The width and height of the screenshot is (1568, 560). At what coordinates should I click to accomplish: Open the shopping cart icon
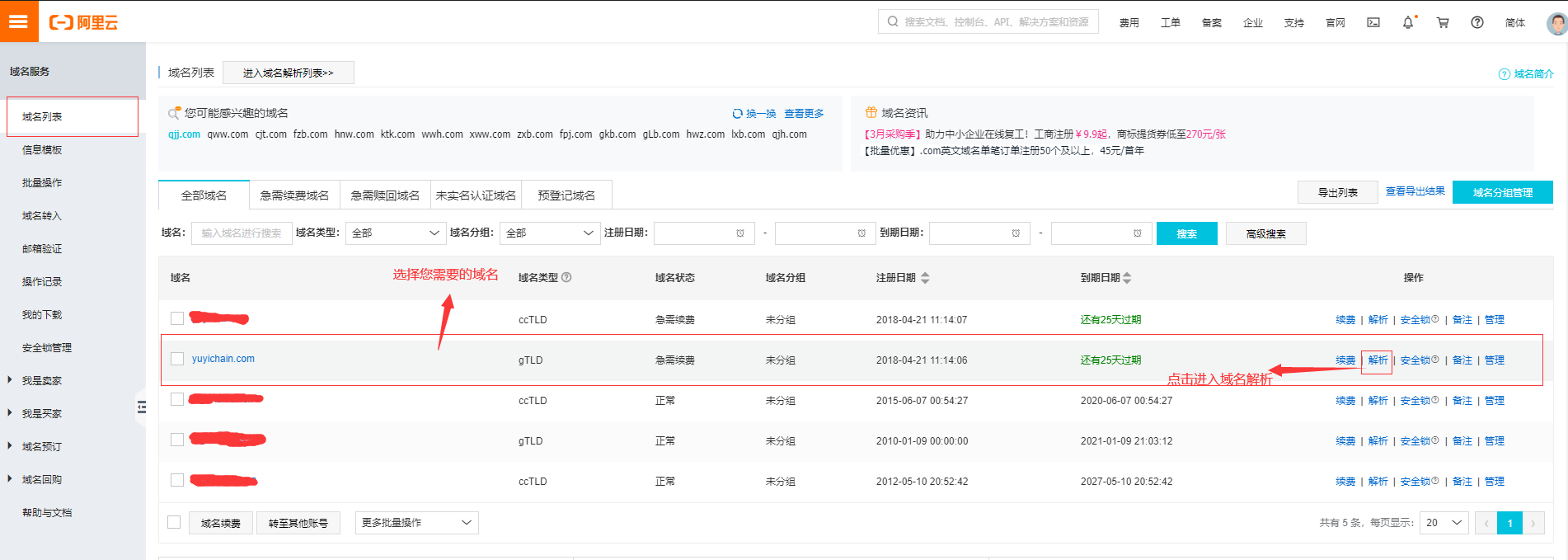click(x=1443, y=22)
